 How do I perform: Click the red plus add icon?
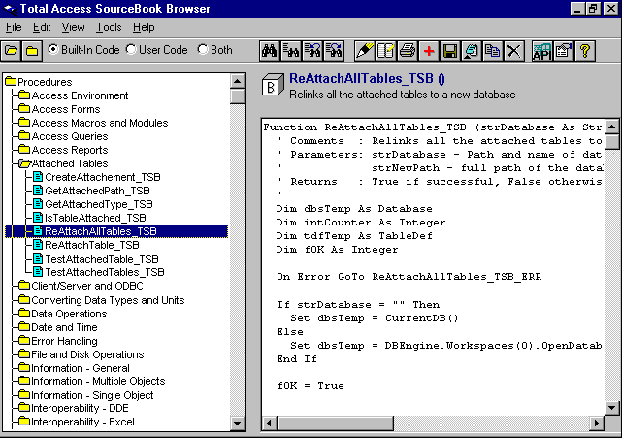pyautogui.click(x=428, y=51)
